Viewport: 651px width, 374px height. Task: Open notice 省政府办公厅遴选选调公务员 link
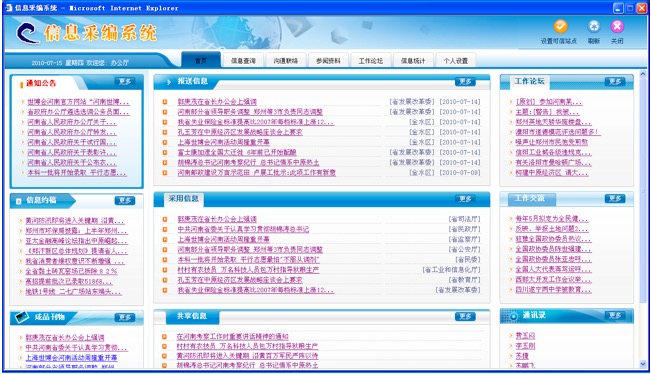[78, 112]
